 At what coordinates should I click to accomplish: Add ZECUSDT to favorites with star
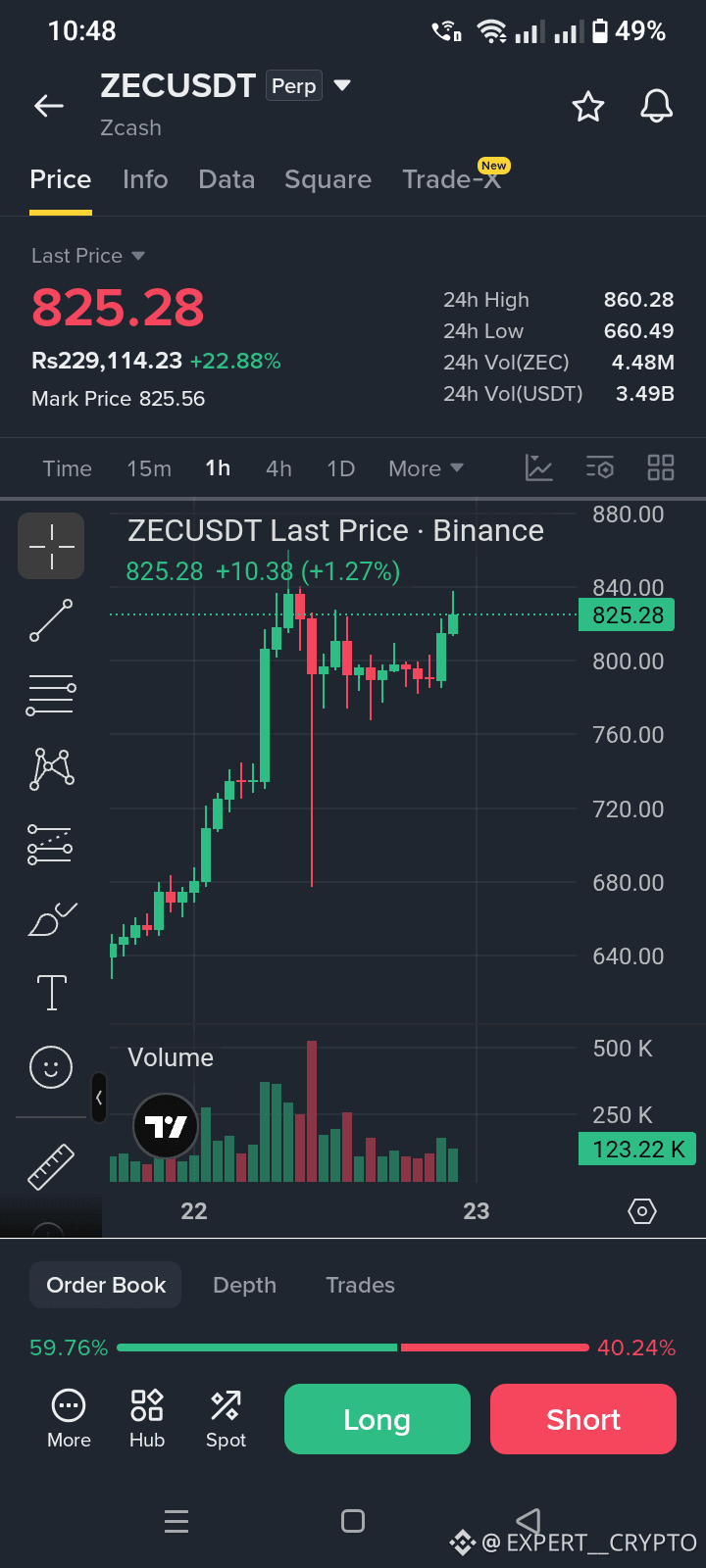click(588, 106)
